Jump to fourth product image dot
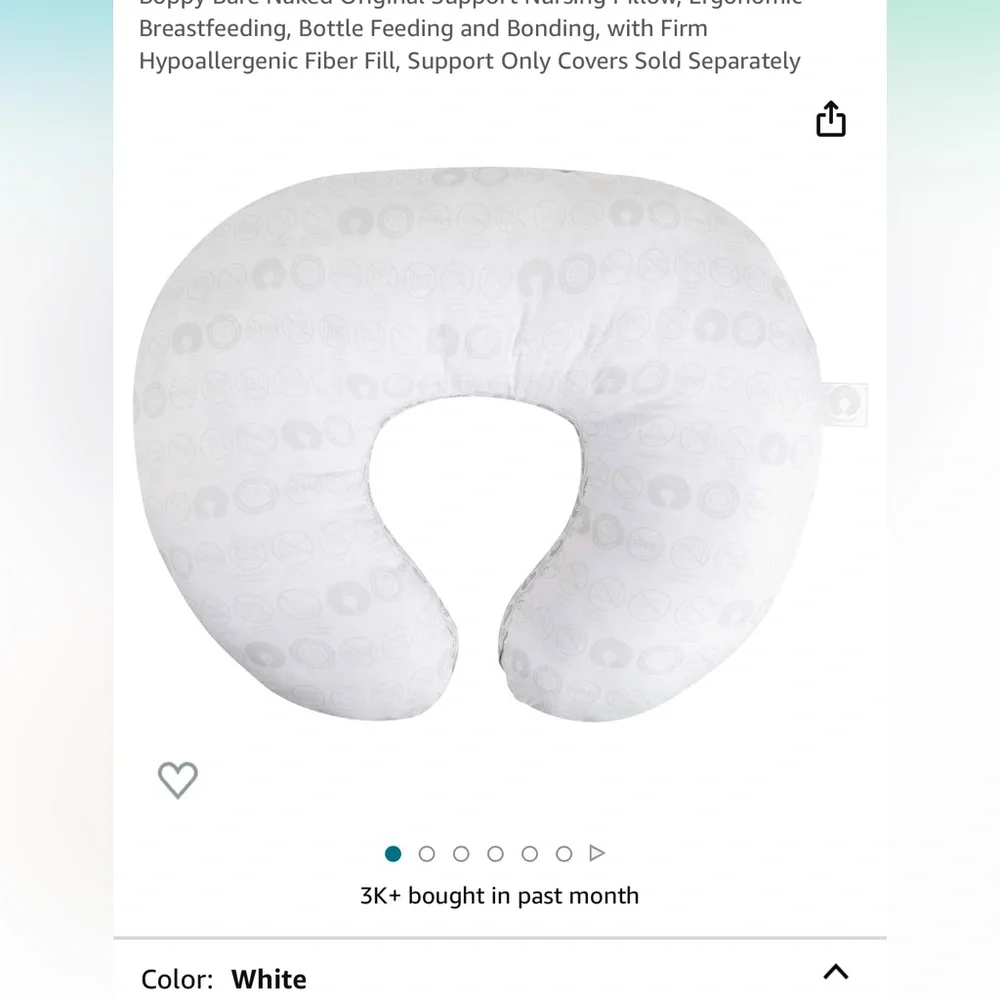The height and width of the screenshot is (1000, 1000). (496, 853)
